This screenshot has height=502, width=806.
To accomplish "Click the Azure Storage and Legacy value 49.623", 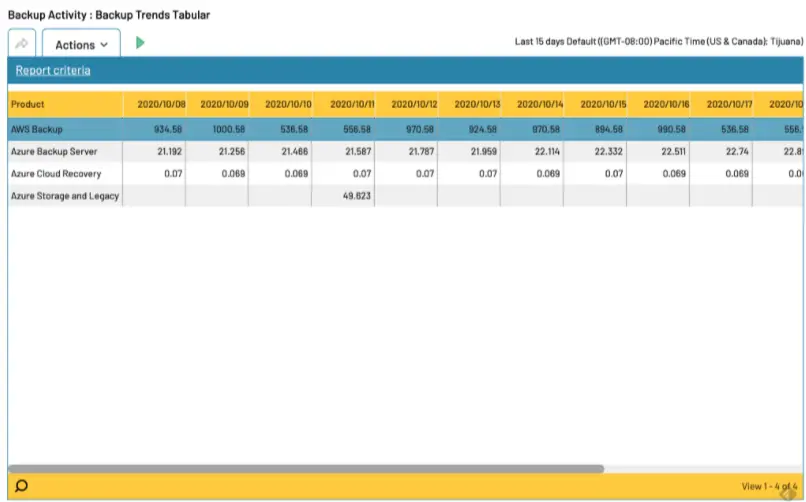I will click(x=357, y=196).
